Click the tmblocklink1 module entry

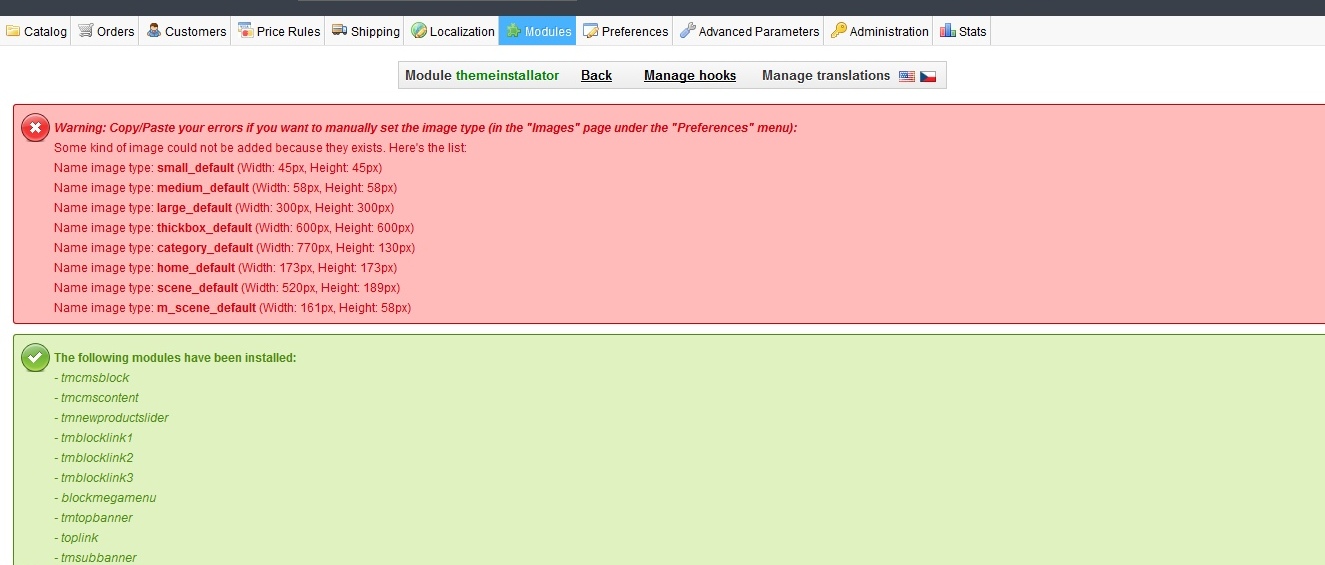(x=94, y=438)
